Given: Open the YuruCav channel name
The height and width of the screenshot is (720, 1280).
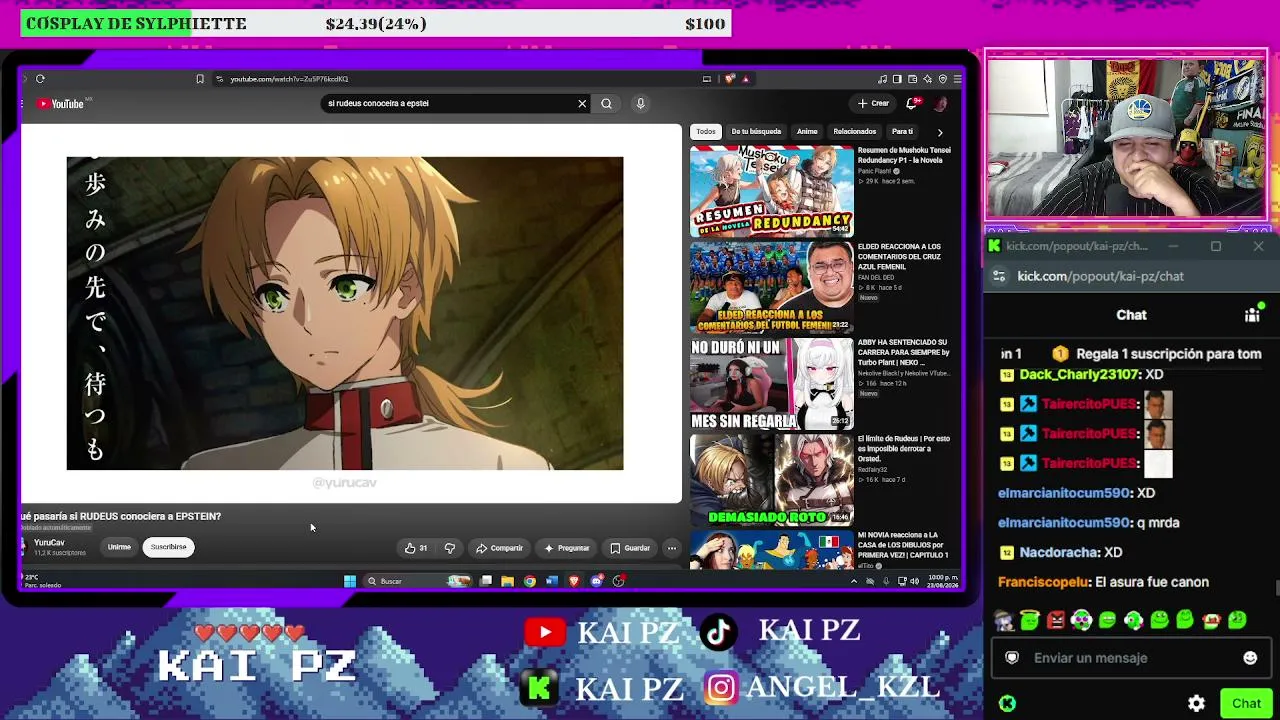Looking at the screenshot, I should 49,542.
